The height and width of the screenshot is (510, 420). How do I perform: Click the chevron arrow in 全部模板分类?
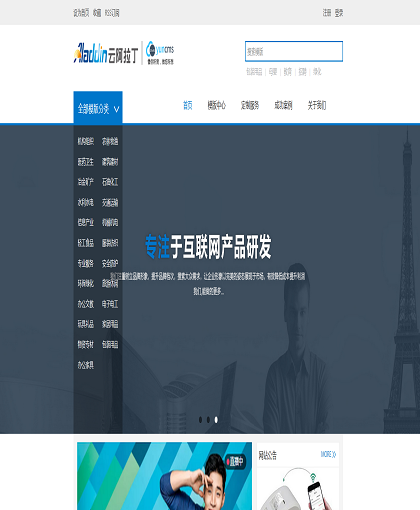coord(116,109)
